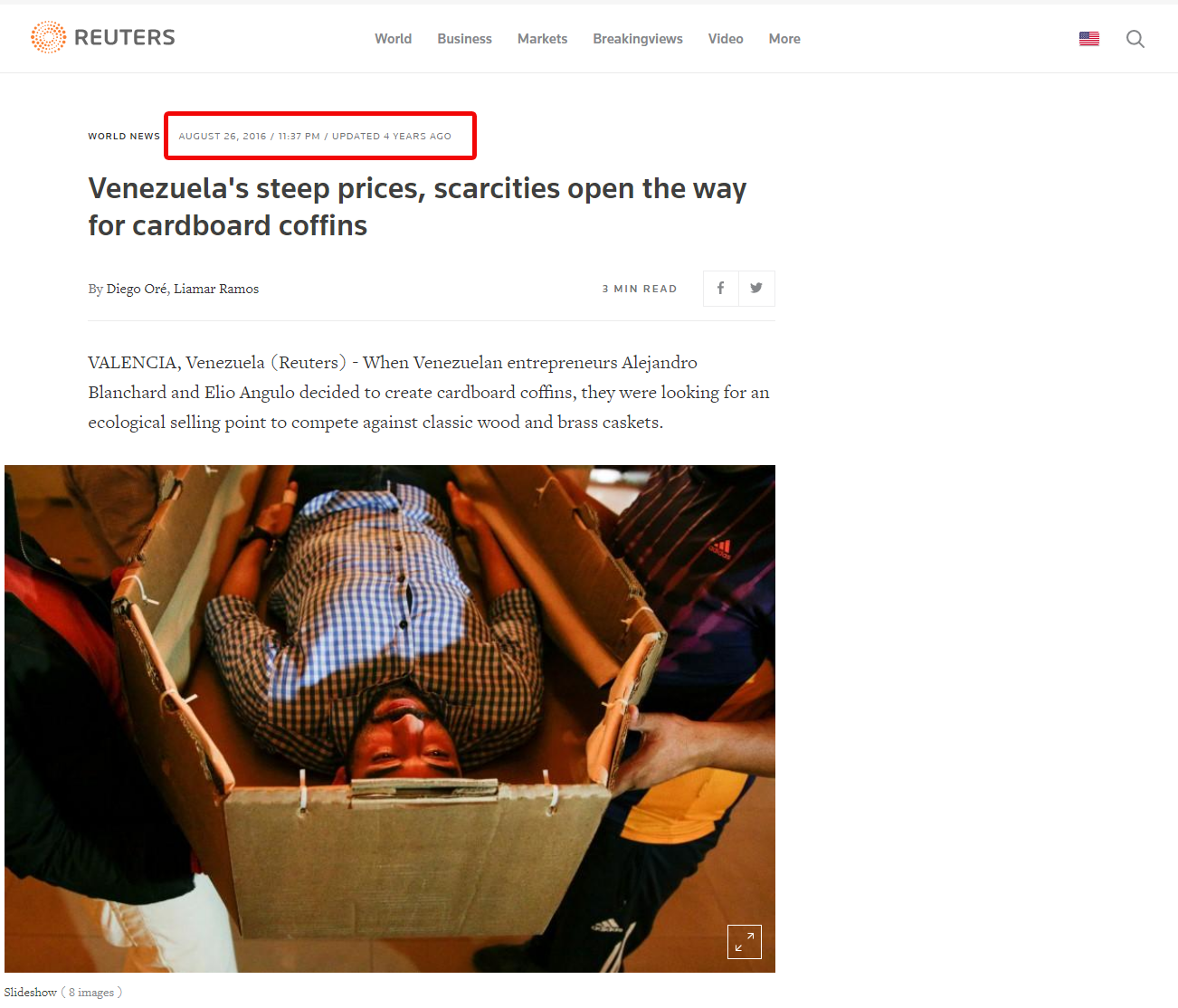
Task: Open the Business section
Action: [x=464, y=39]
